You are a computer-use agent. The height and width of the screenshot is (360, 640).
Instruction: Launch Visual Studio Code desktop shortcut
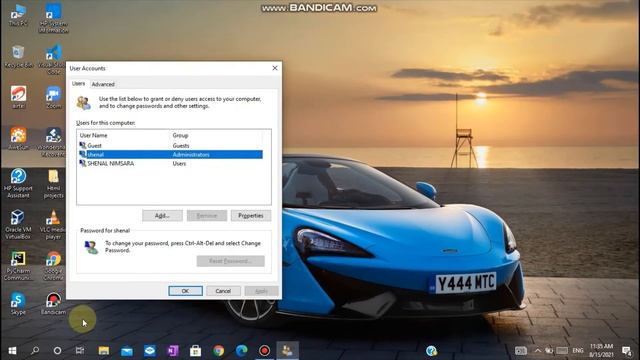pyautogui.click(x=53, y=60)
